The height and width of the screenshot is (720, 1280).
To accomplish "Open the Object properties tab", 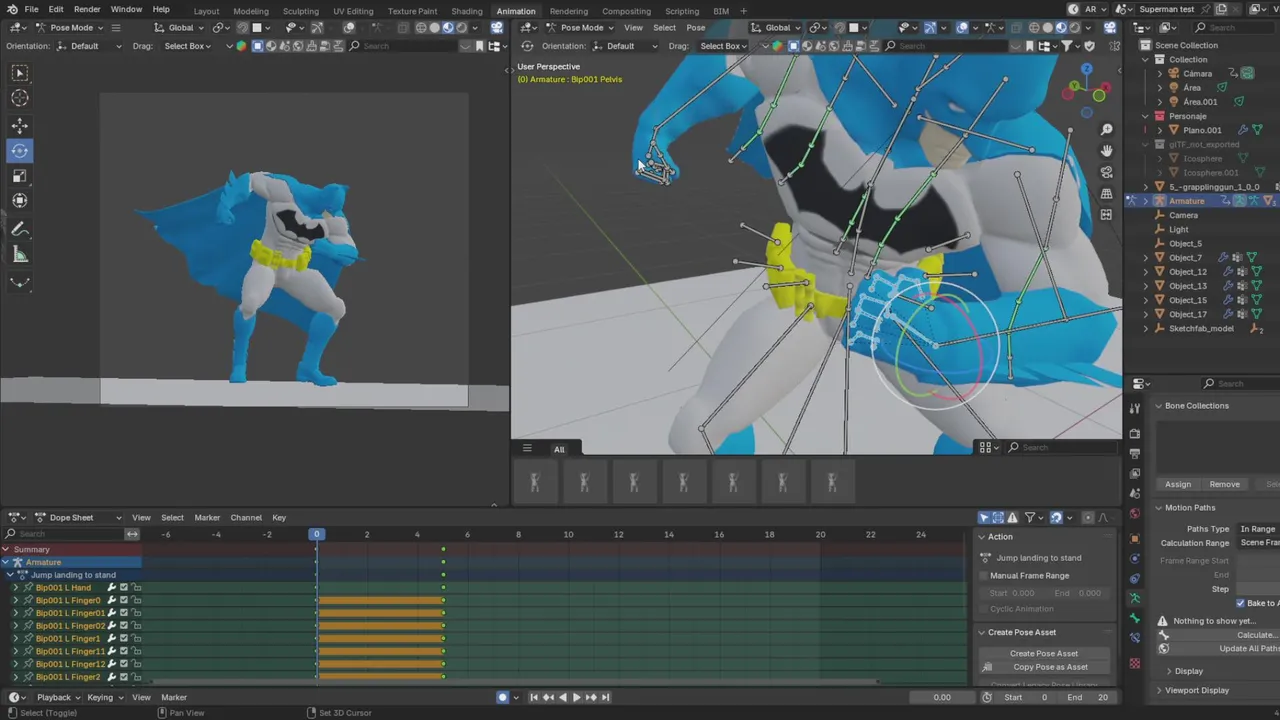I will pos(1134,538).
